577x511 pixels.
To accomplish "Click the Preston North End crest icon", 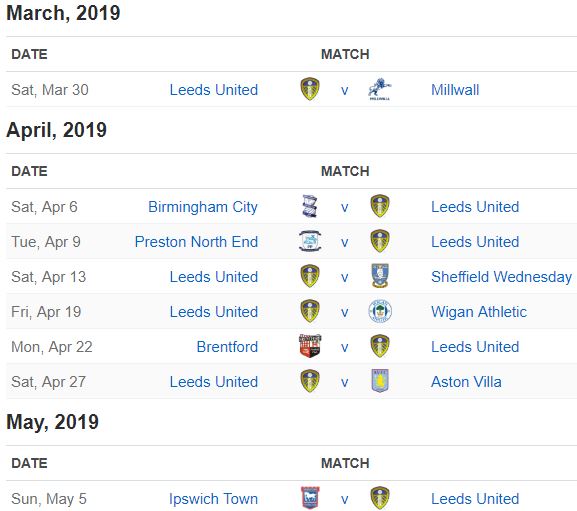I will click(x=310, y=241).
